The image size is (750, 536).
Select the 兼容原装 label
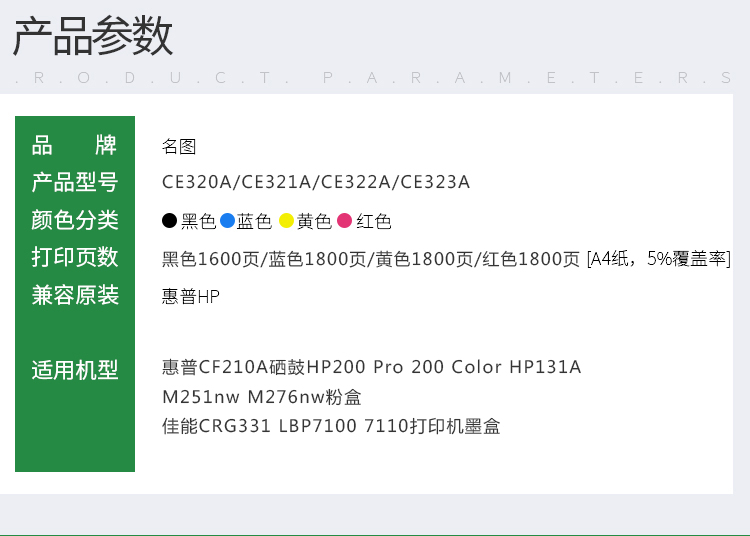coord(75,296)
